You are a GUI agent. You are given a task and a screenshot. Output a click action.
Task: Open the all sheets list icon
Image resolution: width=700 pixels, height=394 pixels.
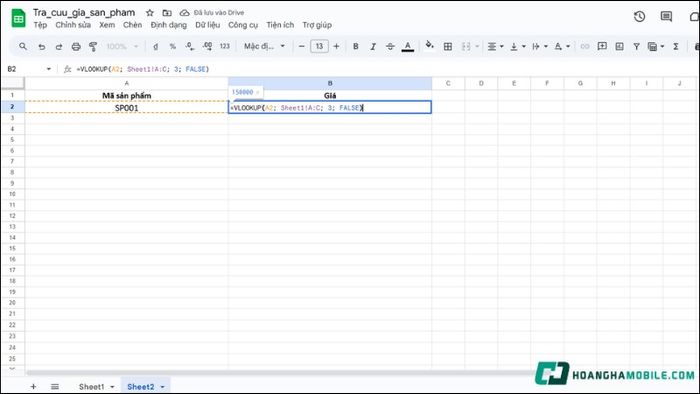coord(55,386)
